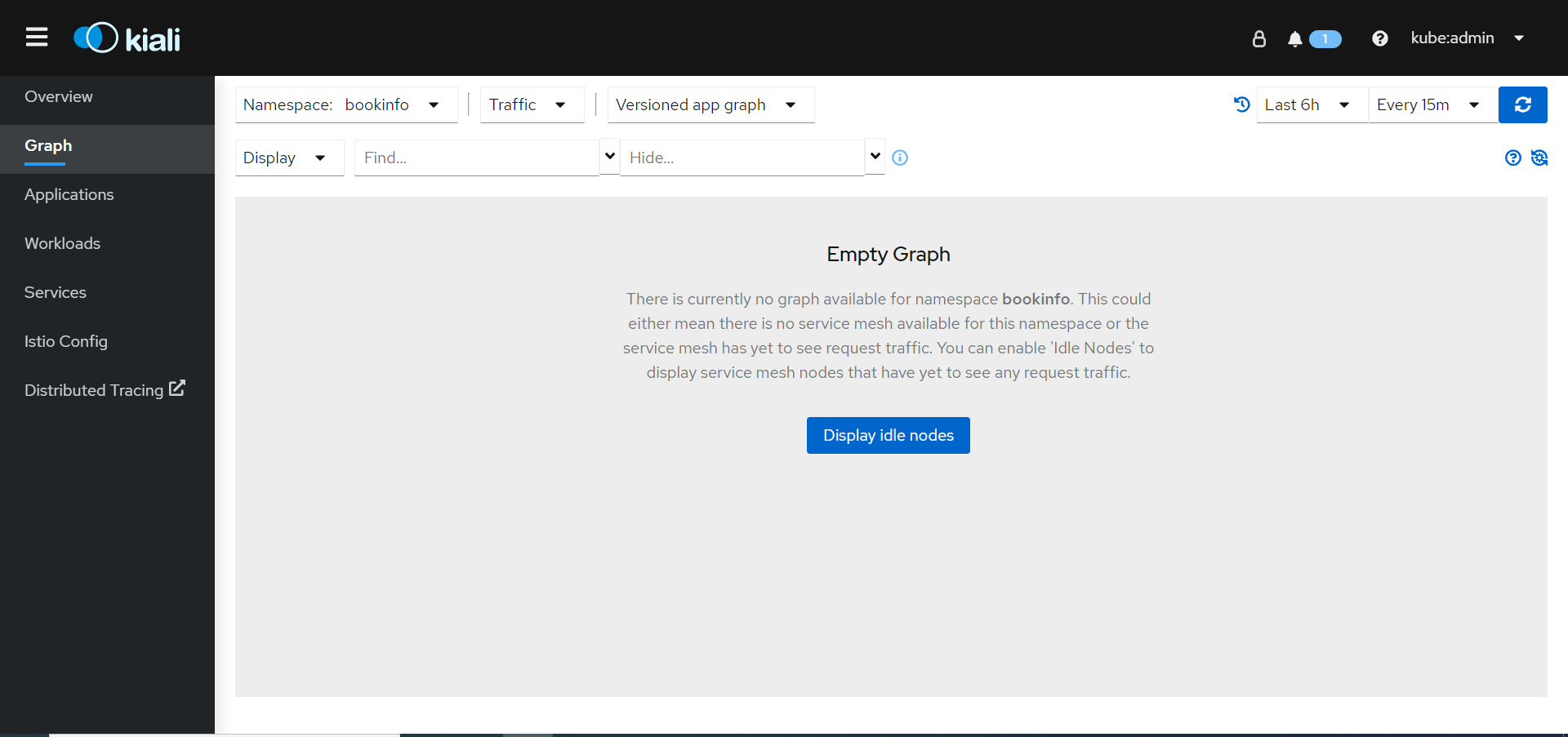Image resolution: width=1568 pixels, height=737 pixels.
Task: Click into the Find input field
Action: (476, 158)
